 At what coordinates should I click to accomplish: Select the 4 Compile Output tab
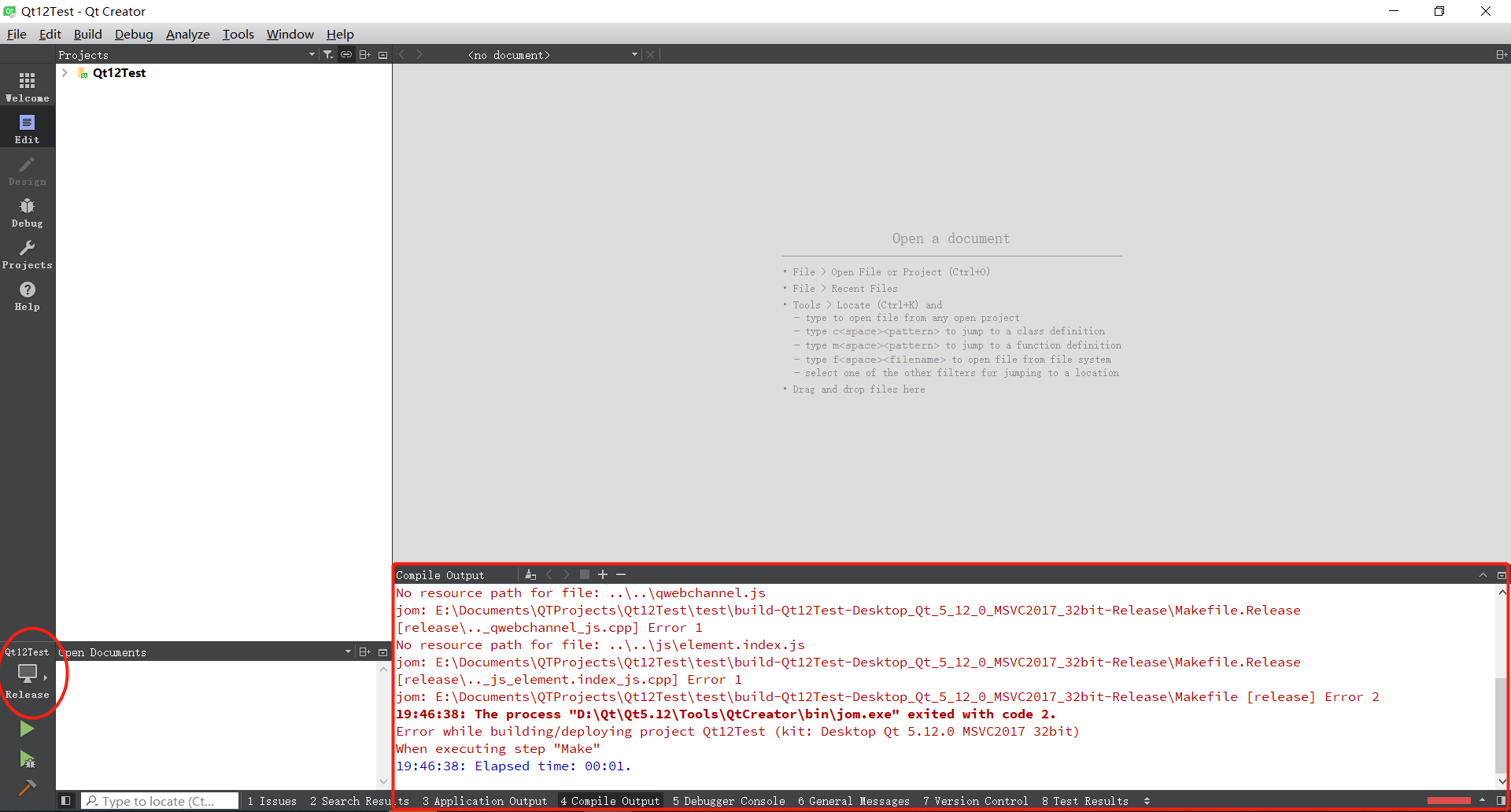[x=611, y=801]
